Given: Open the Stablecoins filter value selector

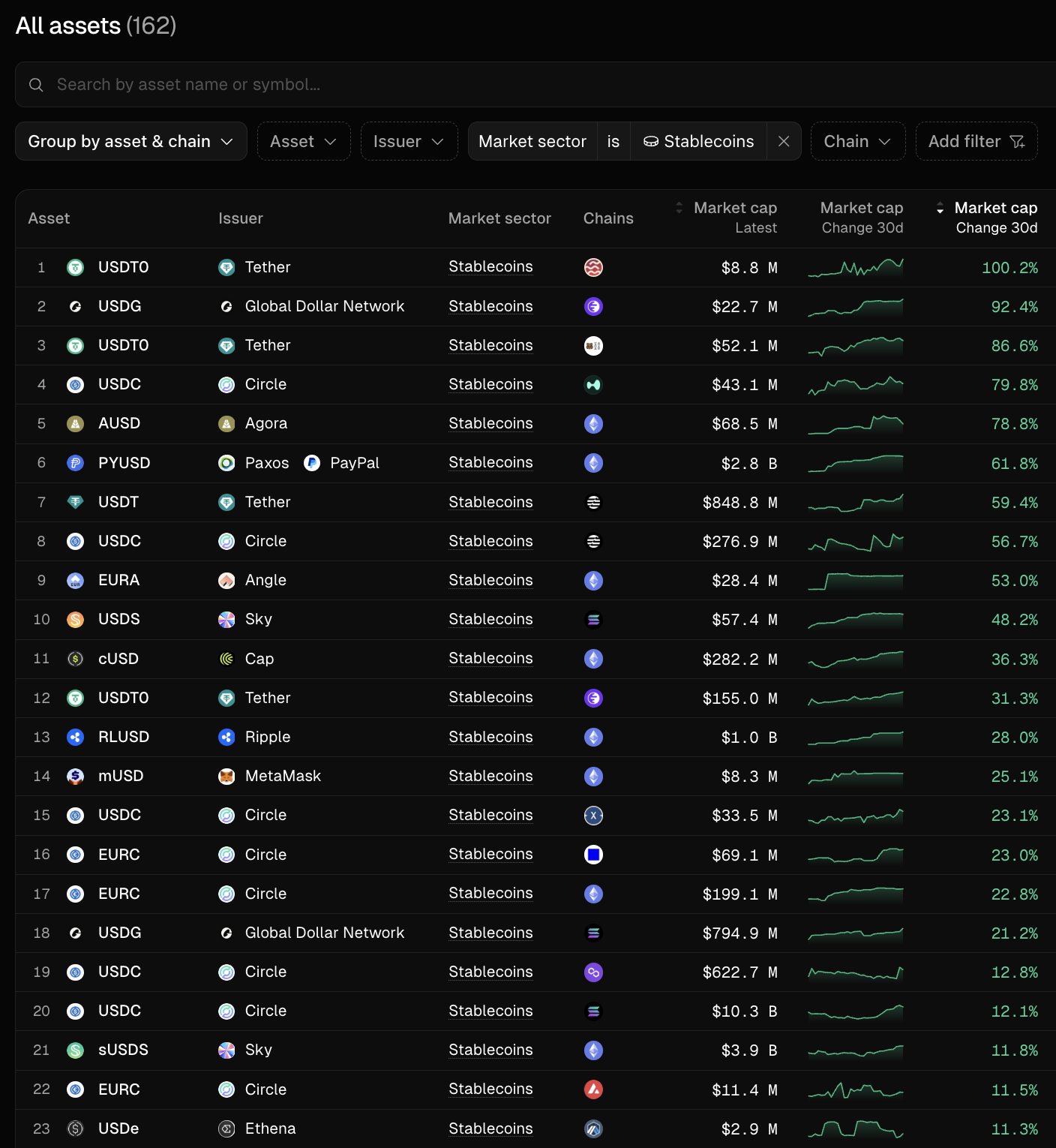Looking at the screenshot, I should (699, 141).
